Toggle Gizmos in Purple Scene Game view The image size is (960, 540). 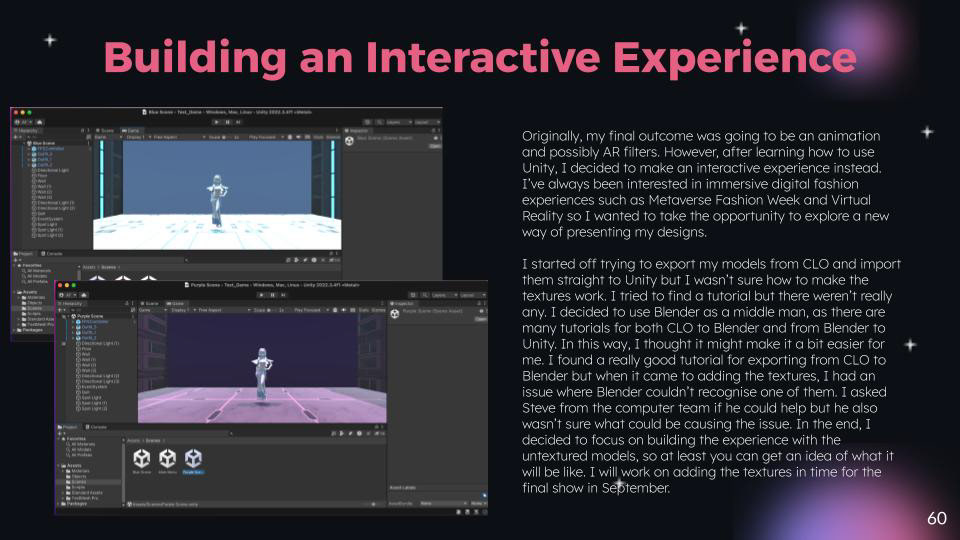[378, 310]
